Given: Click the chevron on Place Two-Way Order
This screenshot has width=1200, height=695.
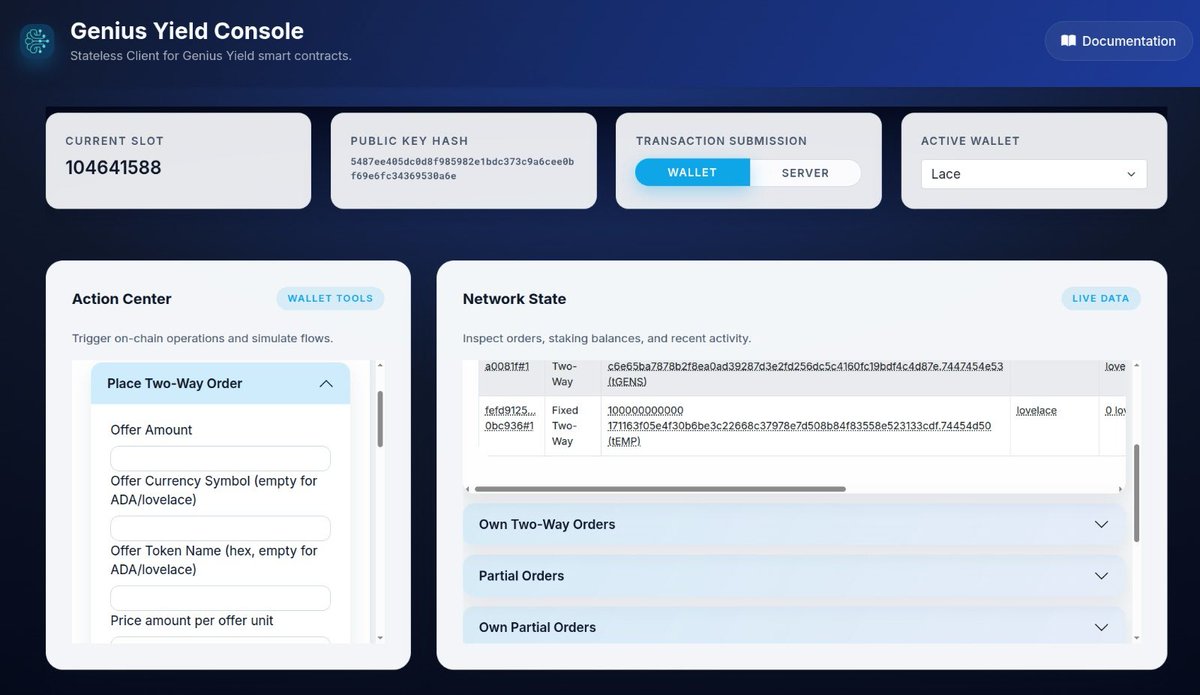Looking at the screenshot, I should pos(326,383).
